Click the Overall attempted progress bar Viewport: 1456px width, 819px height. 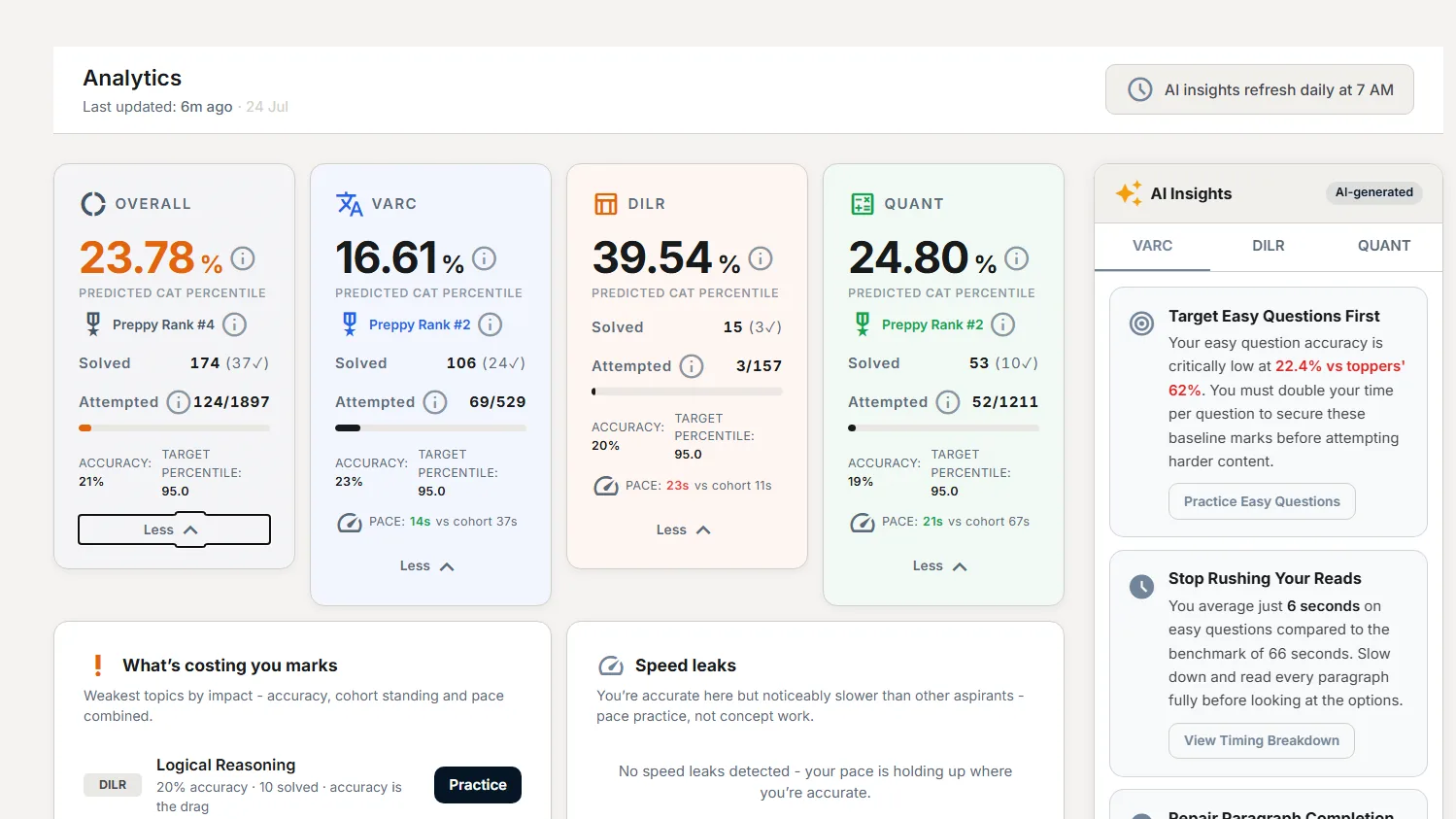174,427
